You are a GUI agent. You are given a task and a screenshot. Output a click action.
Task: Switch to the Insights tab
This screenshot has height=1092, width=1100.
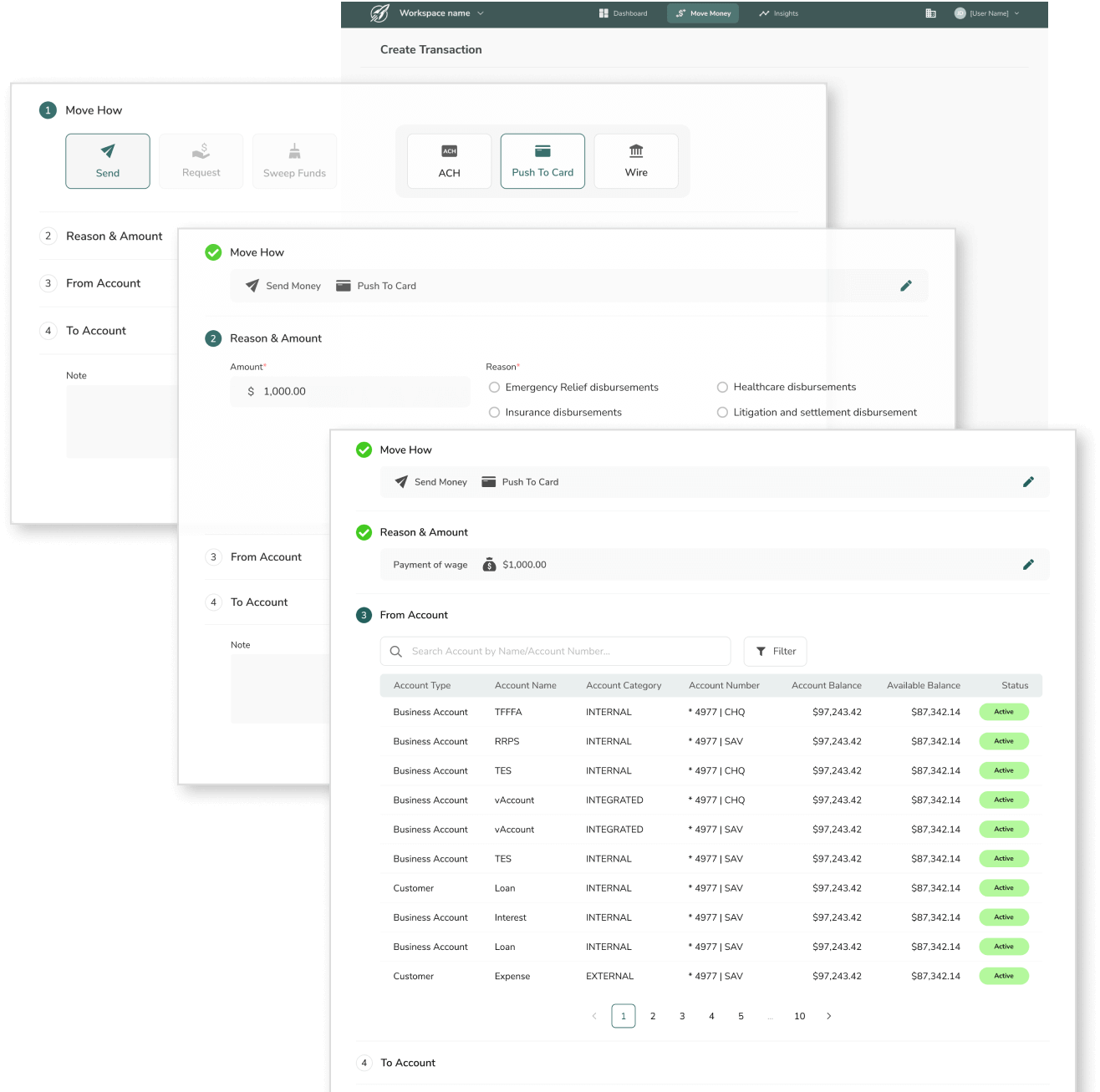click(778, 13)
